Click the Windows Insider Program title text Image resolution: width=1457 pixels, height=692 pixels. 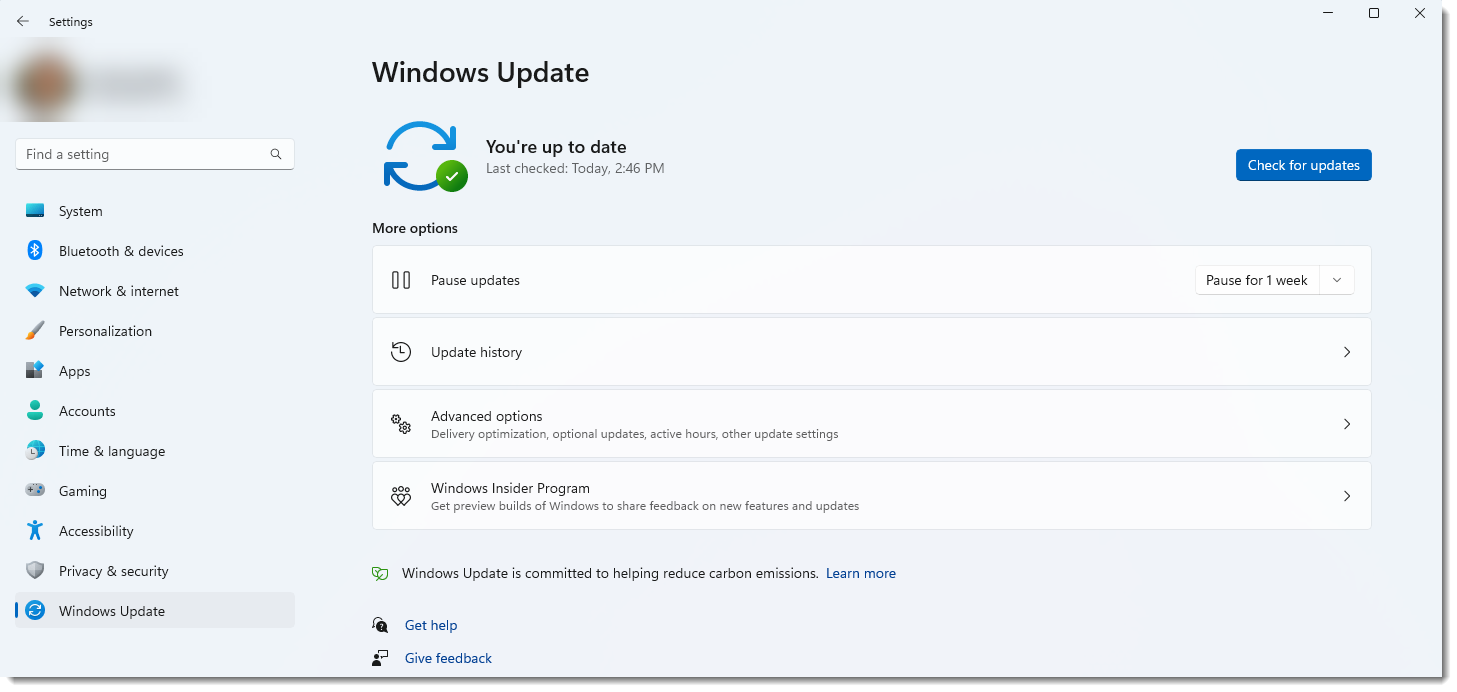click(510, 488)
